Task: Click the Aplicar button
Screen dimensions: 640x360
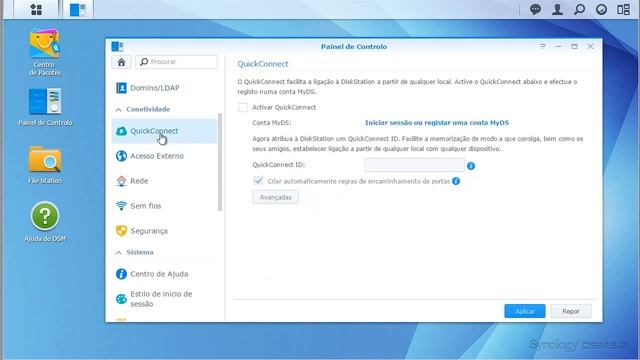Action: pos(524,311)
